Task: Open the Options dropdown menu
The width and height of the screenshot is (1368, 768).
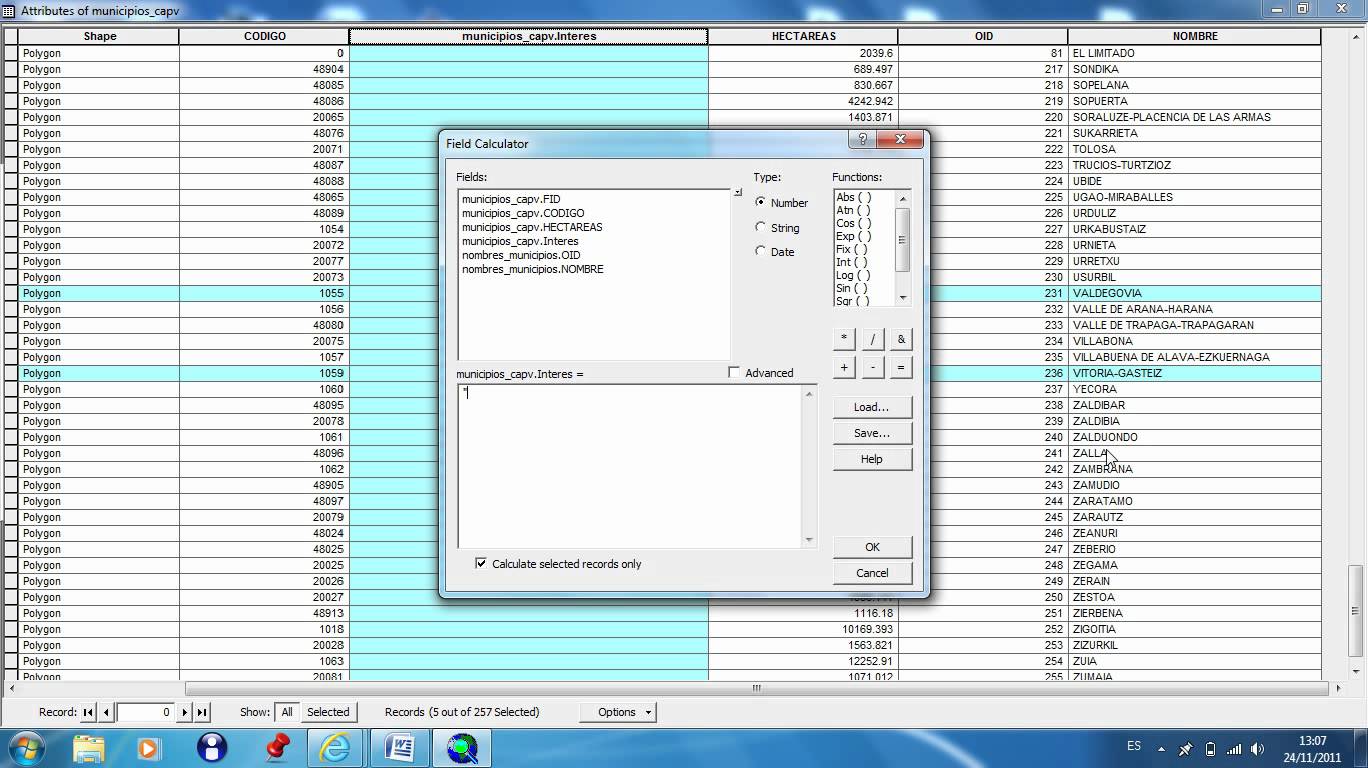Action: click(x=618, y=712)
